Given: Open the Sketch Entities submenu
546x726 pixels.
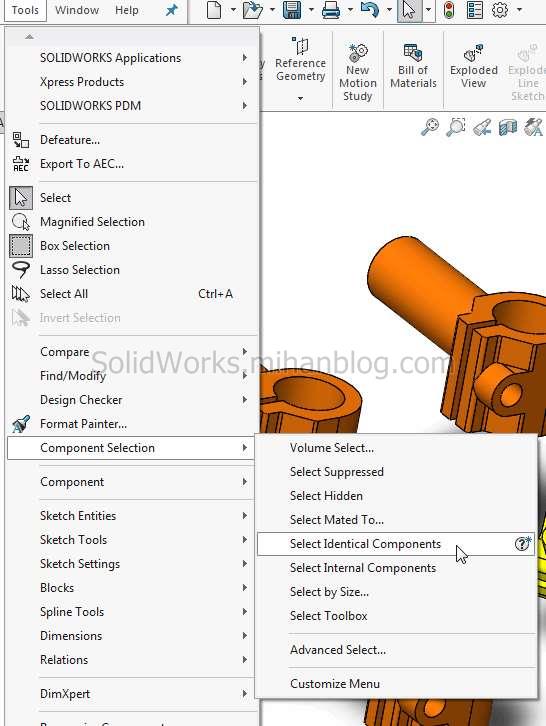Looking at the screenshot, I should [132, 516].
